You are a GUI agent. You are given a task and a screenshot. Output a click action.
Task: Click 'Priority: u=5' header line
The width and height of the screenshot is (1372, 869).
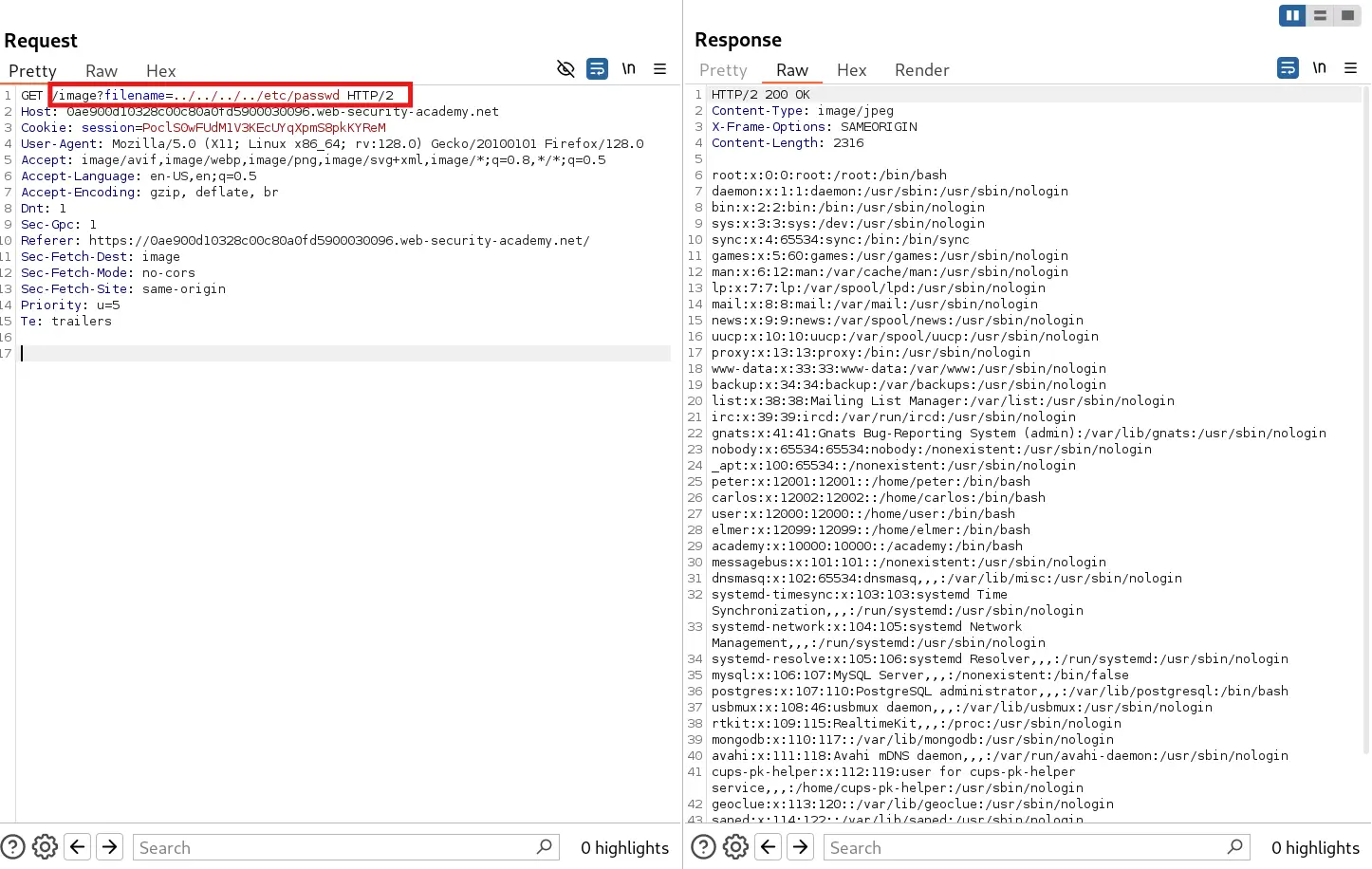coord(70,305)
